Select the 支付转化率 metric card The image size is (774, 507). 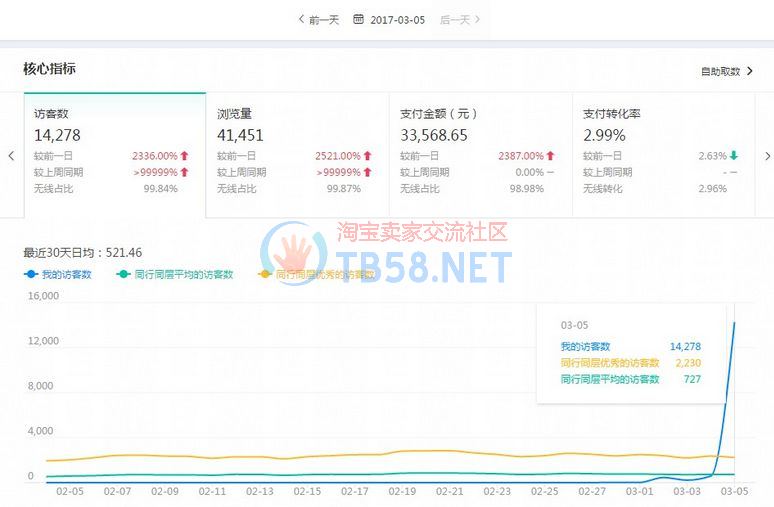point(662,154)
